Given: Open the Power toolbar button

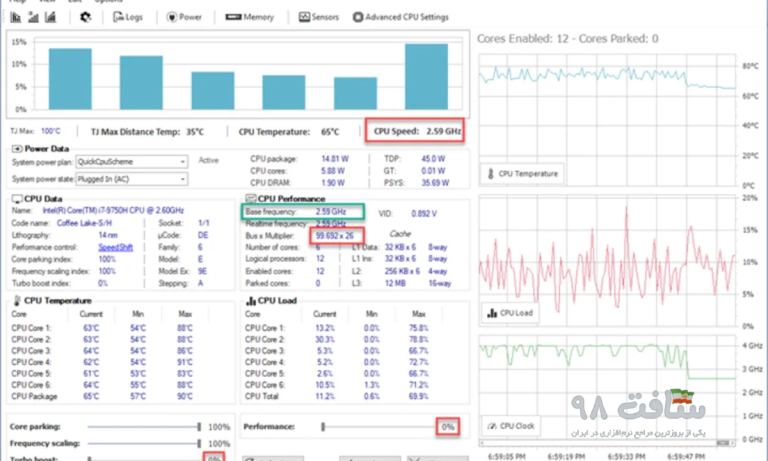Looking at the screenshot, I should [184, 17].
